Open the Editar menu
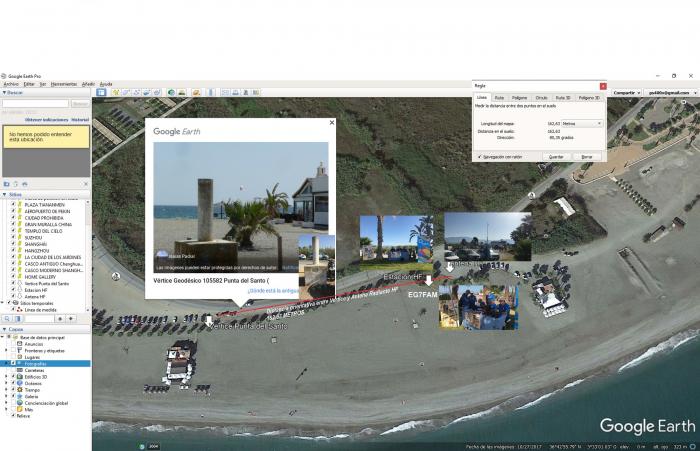Screen dimensions: 700x451 (29, 84)
